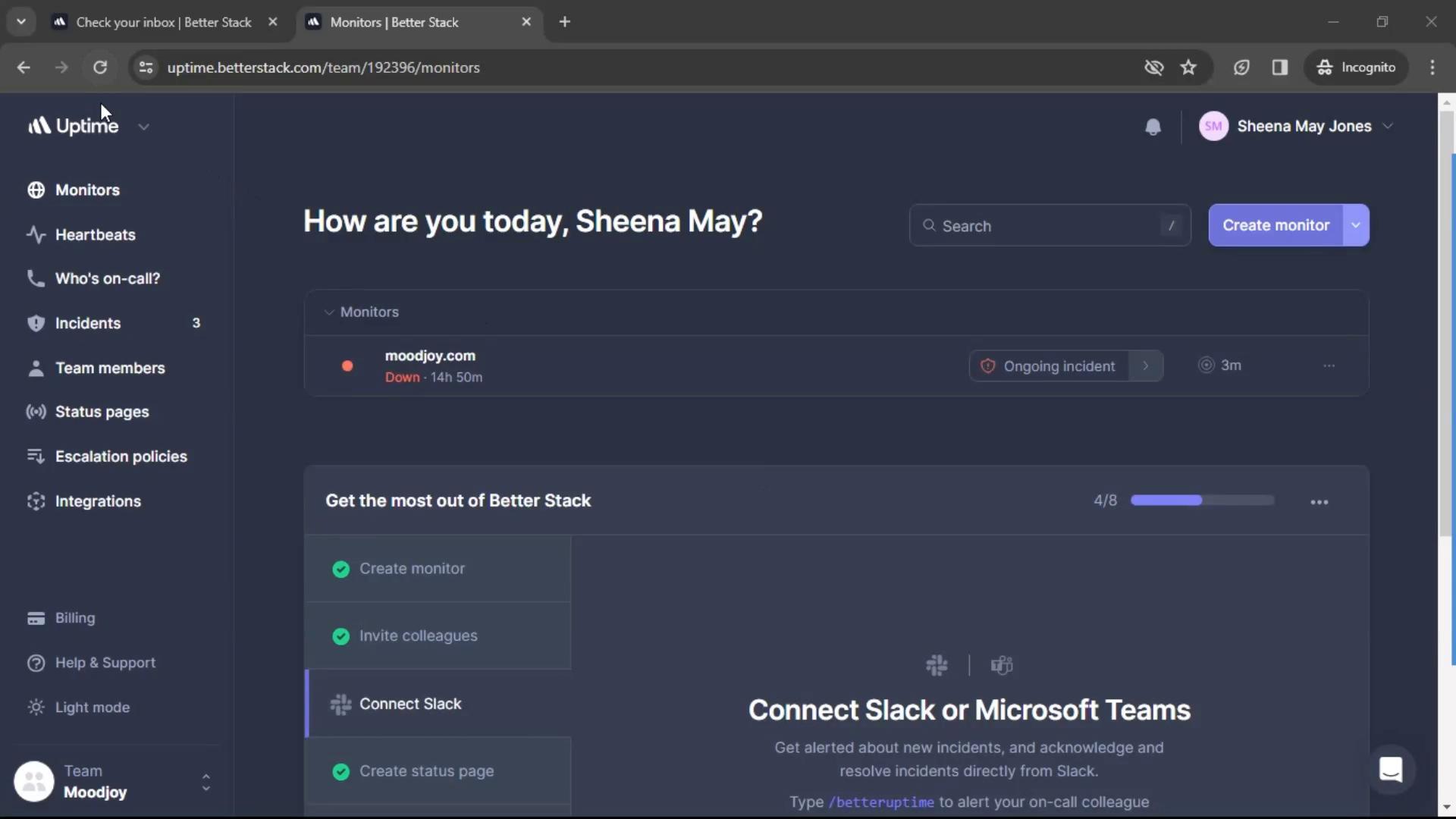Click the Integrations sidebar icon
The width and height of the screenshot is (1456, 819).
(x=36, y=500)
